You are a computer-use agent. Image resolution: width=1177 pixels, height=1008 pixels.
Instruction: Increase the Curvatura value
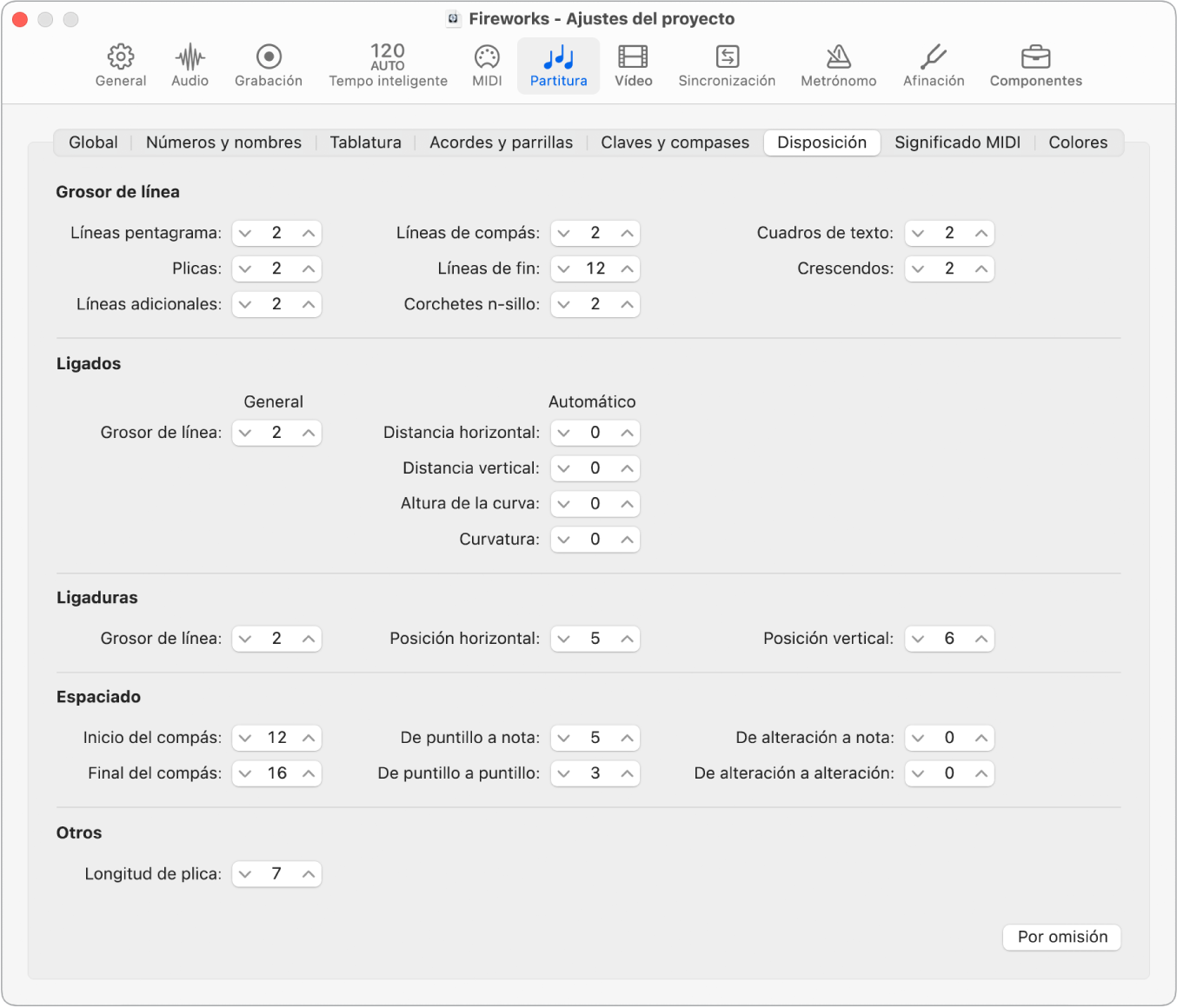click(627, 540)
